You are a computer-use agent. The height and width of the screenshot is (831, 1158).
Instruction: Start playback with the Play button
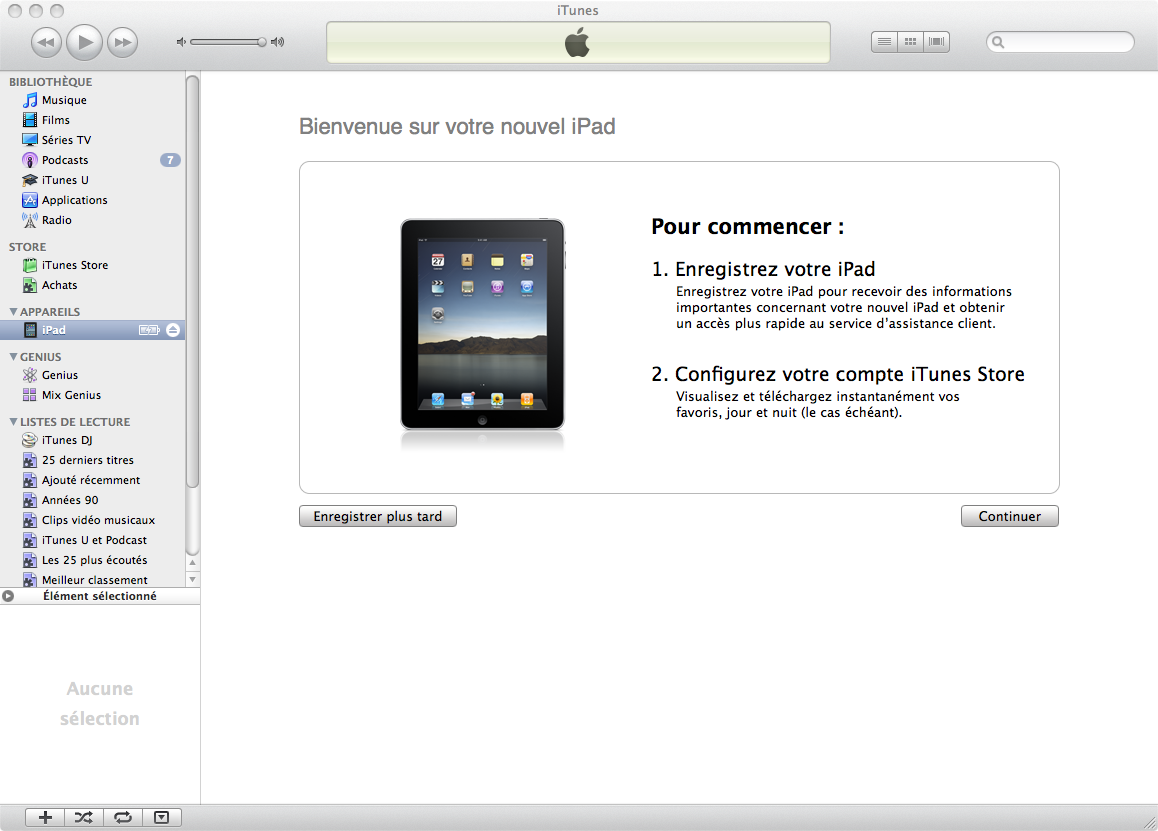tap(84, 42)
